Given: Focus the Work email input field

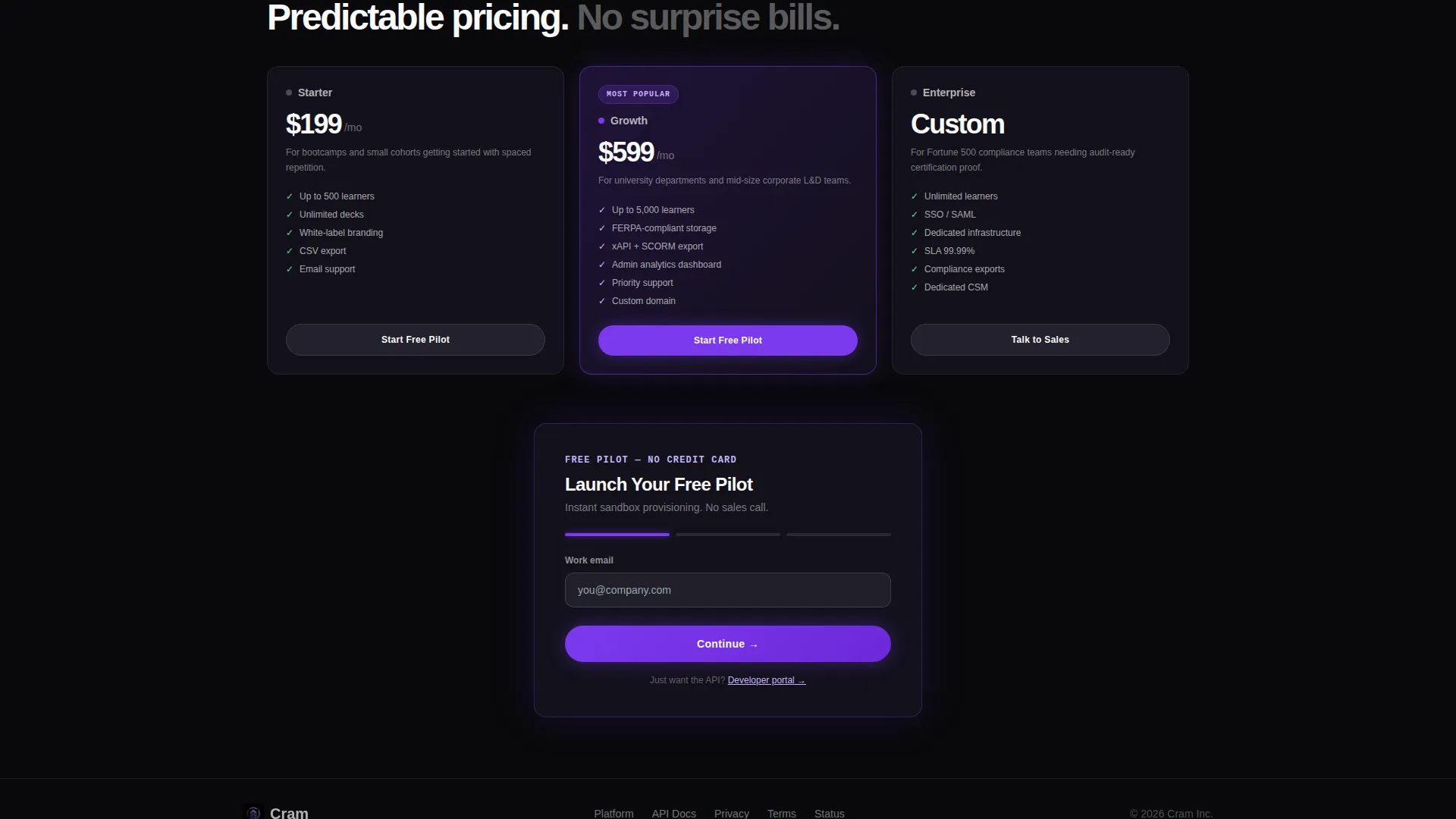Looking at the screenshot, I should (x=728, y=590).
